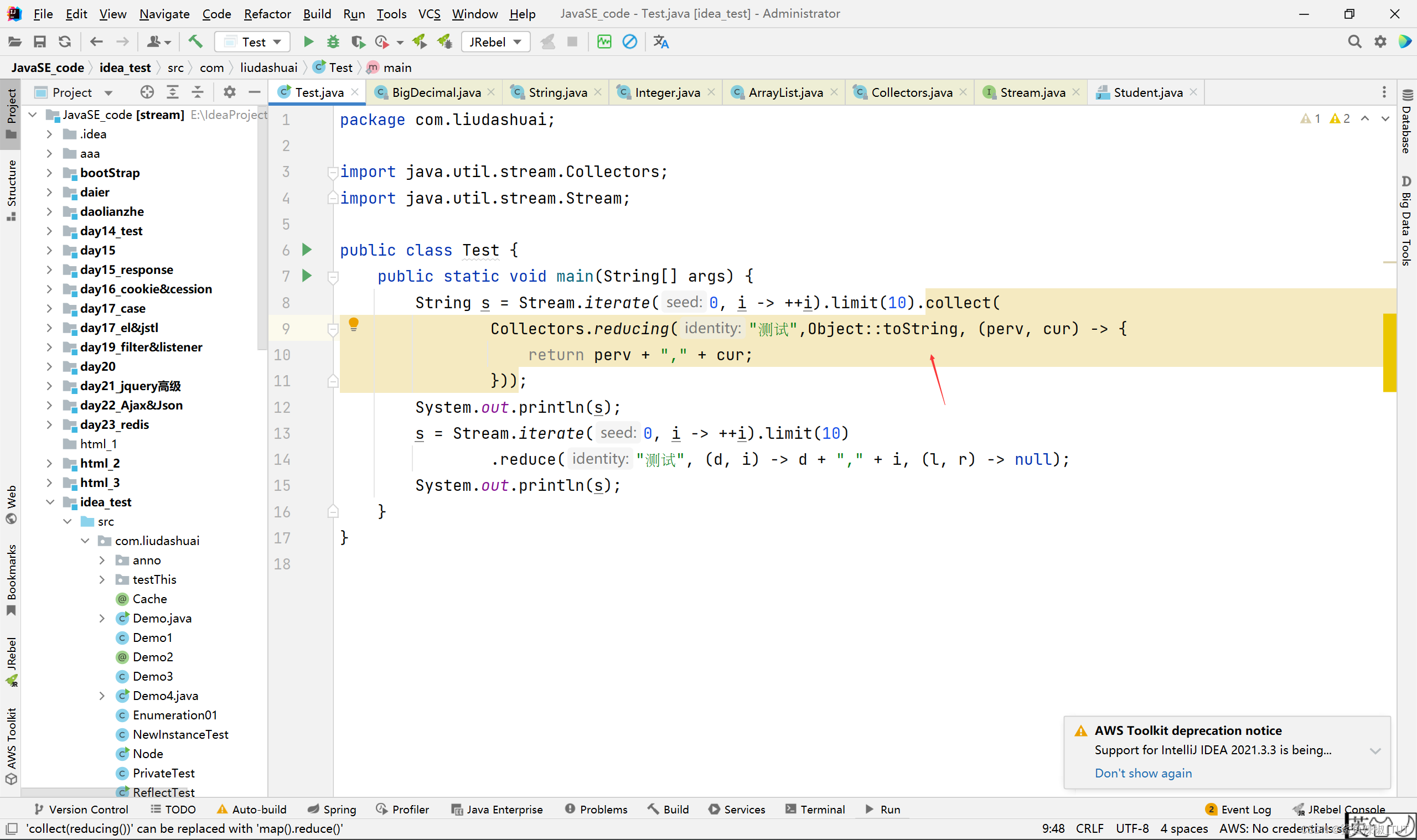Click the bookmark icon in left sidebar
This screenshot has width=1417, height=840.
tap(13, 608)
